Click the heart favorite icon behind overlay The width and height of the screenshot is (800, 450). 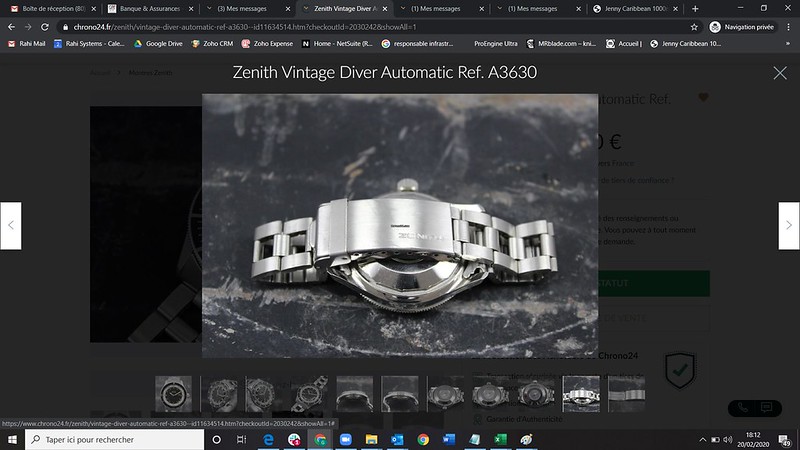(703, 97)
